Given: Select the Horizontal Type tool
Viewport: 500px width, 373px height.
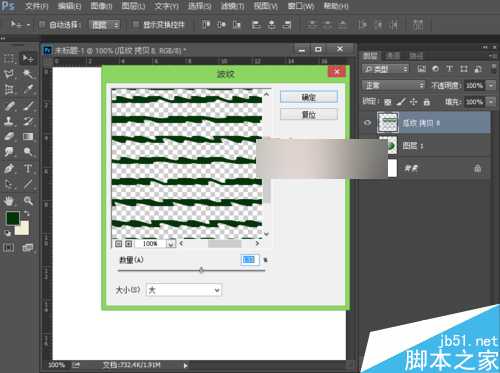Looking at the screenshot, I should 28,168.
